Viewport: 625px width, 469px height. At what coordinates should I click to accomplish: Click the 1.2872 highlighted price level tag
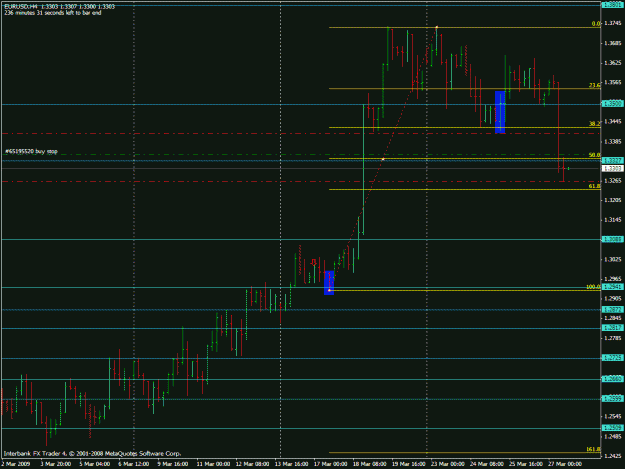(x=613, y=310)
